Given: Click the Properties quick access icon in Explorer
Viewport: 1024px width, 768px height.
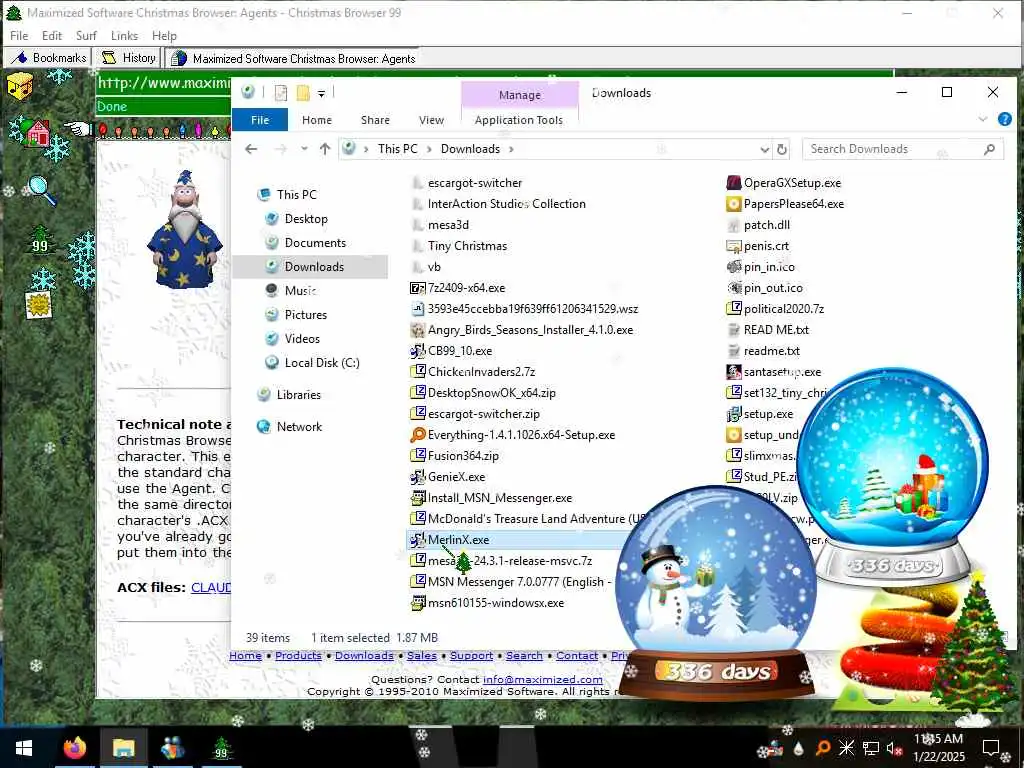Looking at the screenshot, I should pos(281,93).
